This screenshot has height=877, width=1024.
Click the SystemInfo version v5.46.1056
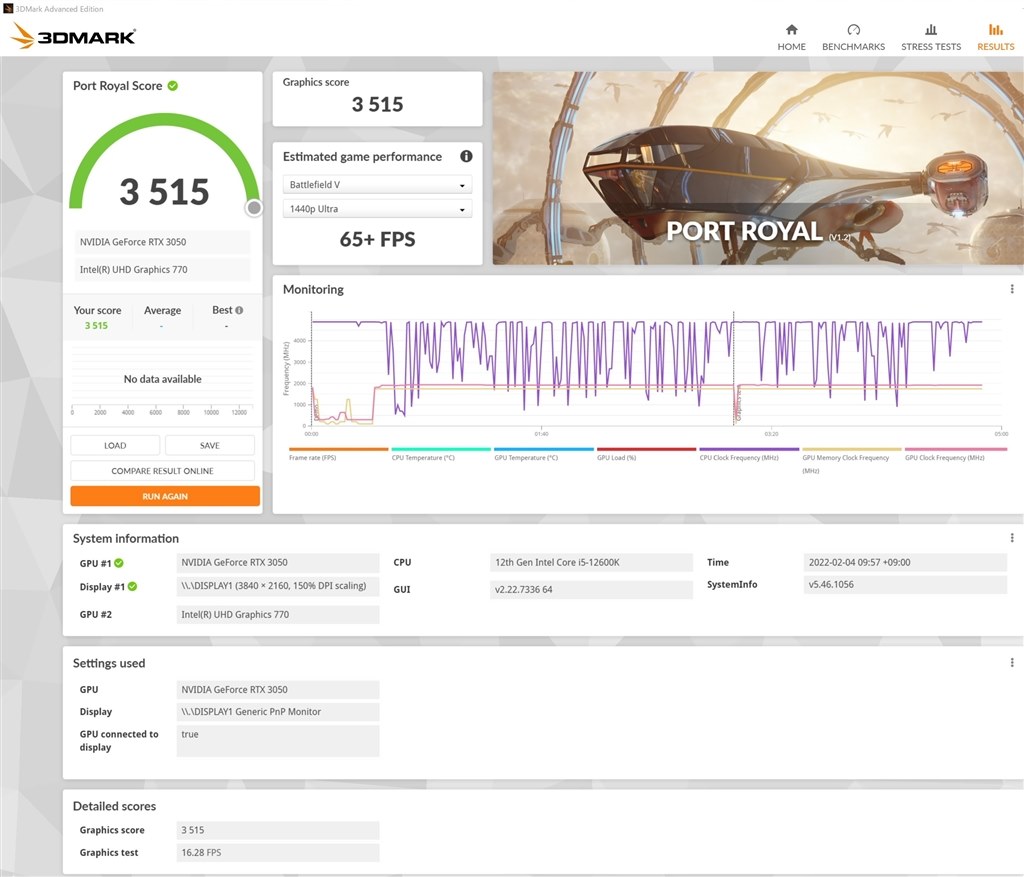[905, 584]
